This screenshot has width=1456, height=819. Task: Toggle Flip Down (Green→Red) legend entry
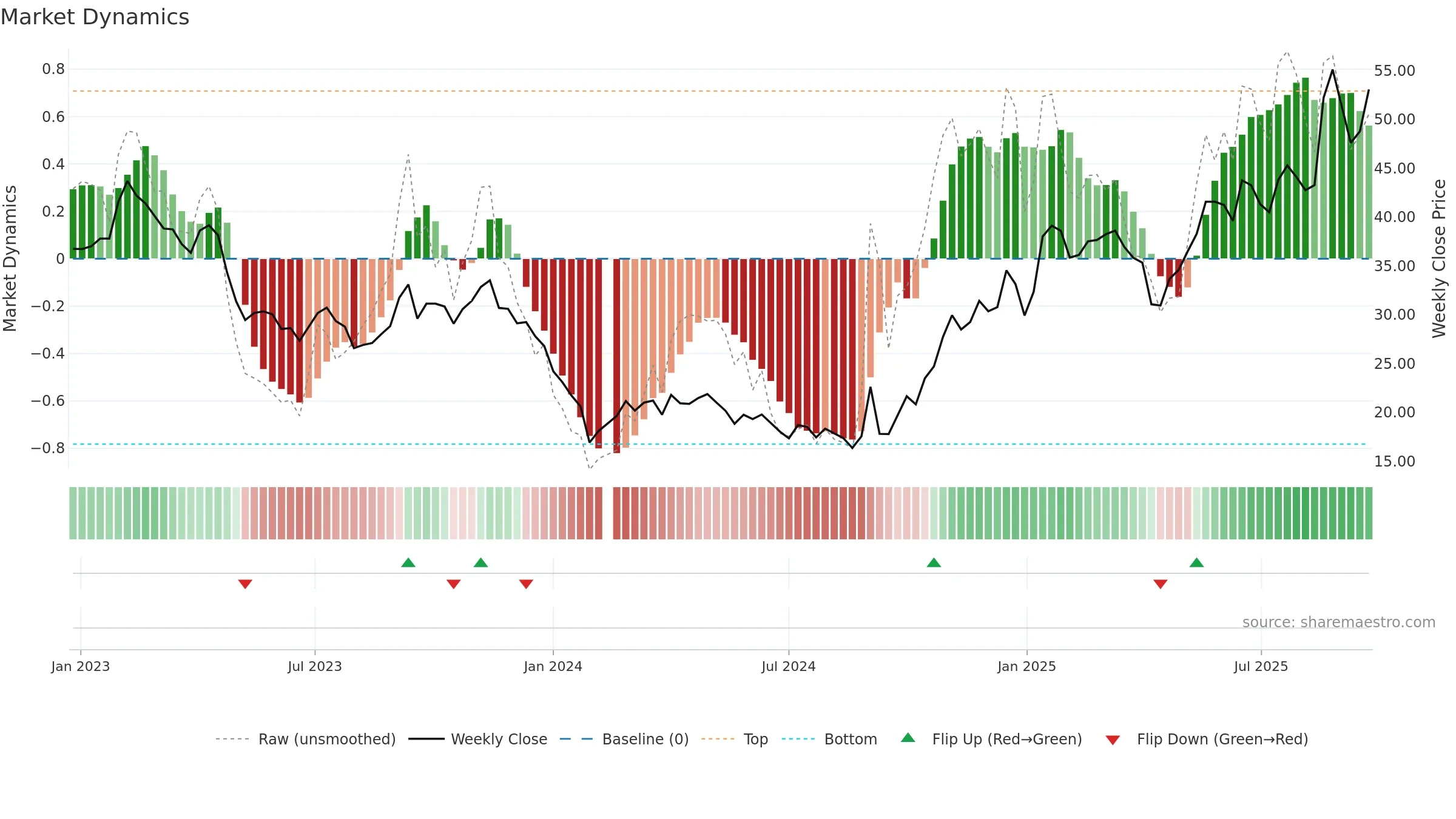(x=1206, y=739)
